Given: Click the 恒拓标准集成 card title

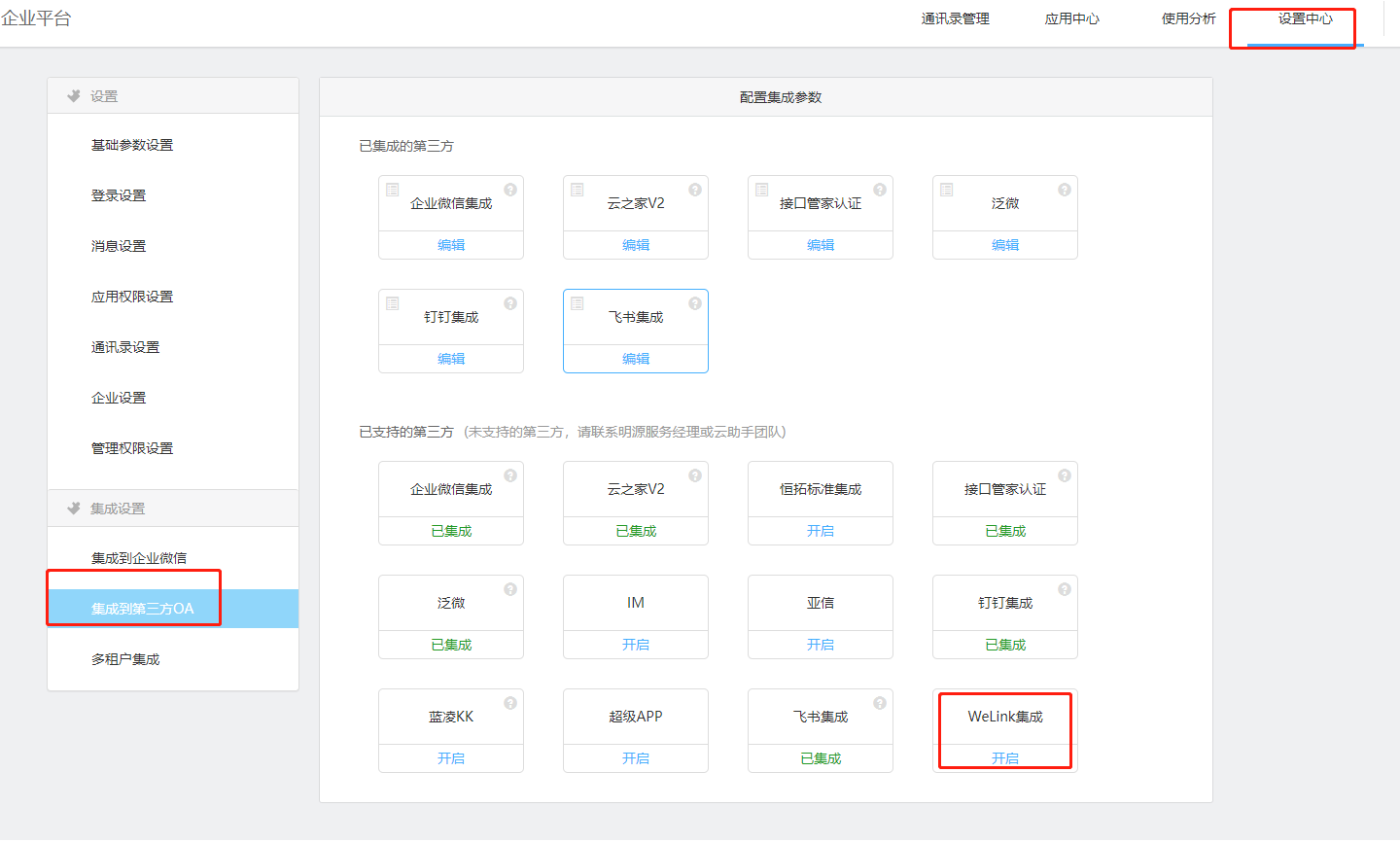Looking at the screenshot, I should pyautogui.click(x=821, y=489).
